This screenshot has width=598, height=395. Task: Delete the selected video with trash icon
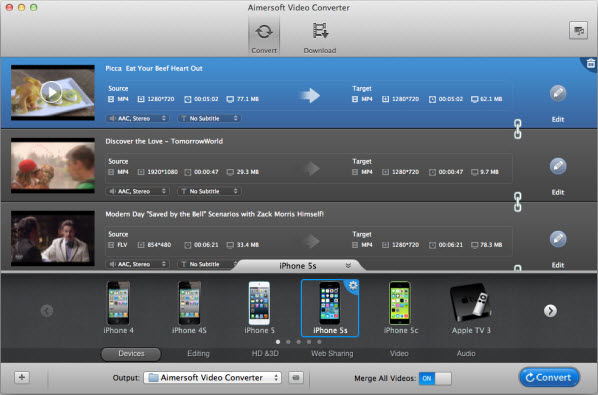click(x=590, y=63)
